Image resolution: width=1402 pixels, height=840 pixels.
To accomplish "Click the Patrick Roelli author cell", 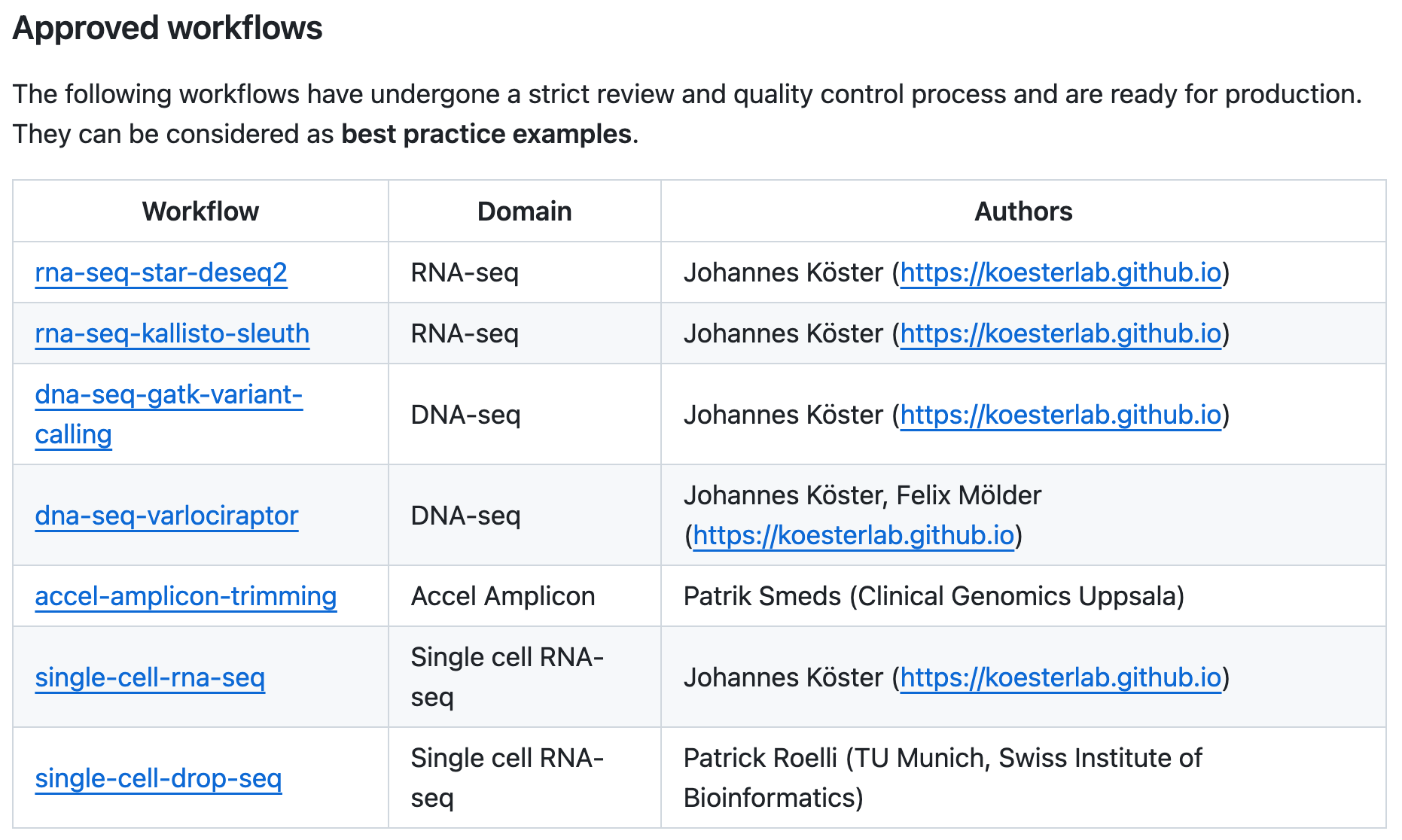I will [x=942, y=778].
